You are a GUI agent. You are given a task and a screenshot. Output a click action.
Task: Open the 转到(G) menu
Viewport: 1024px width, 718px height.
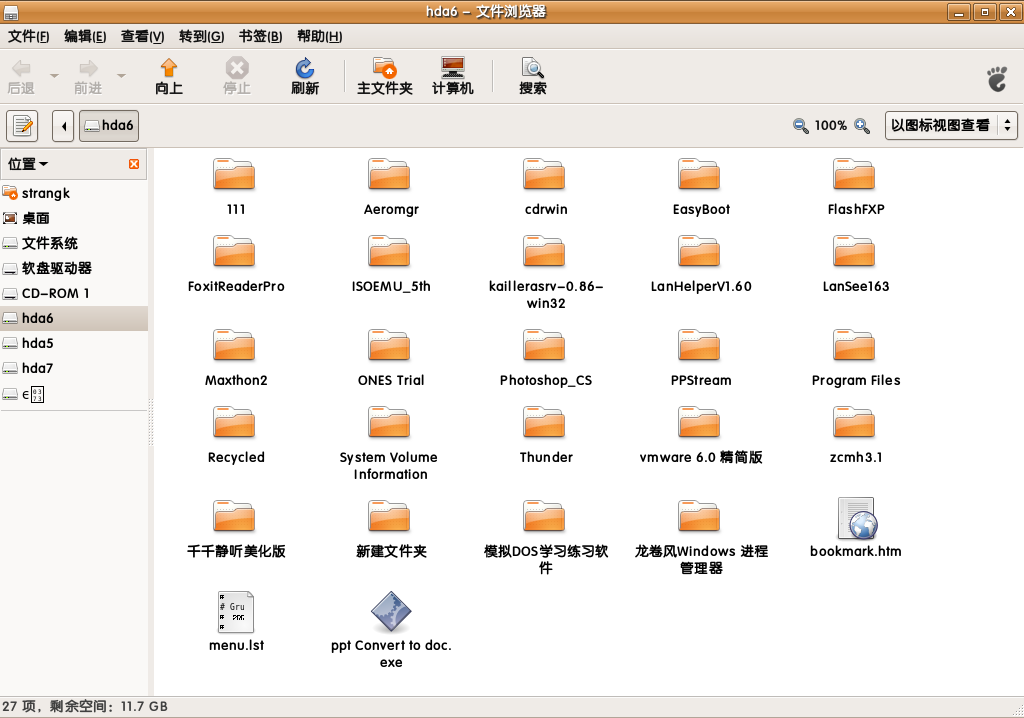pyautogui.click(x=202, y=37)
